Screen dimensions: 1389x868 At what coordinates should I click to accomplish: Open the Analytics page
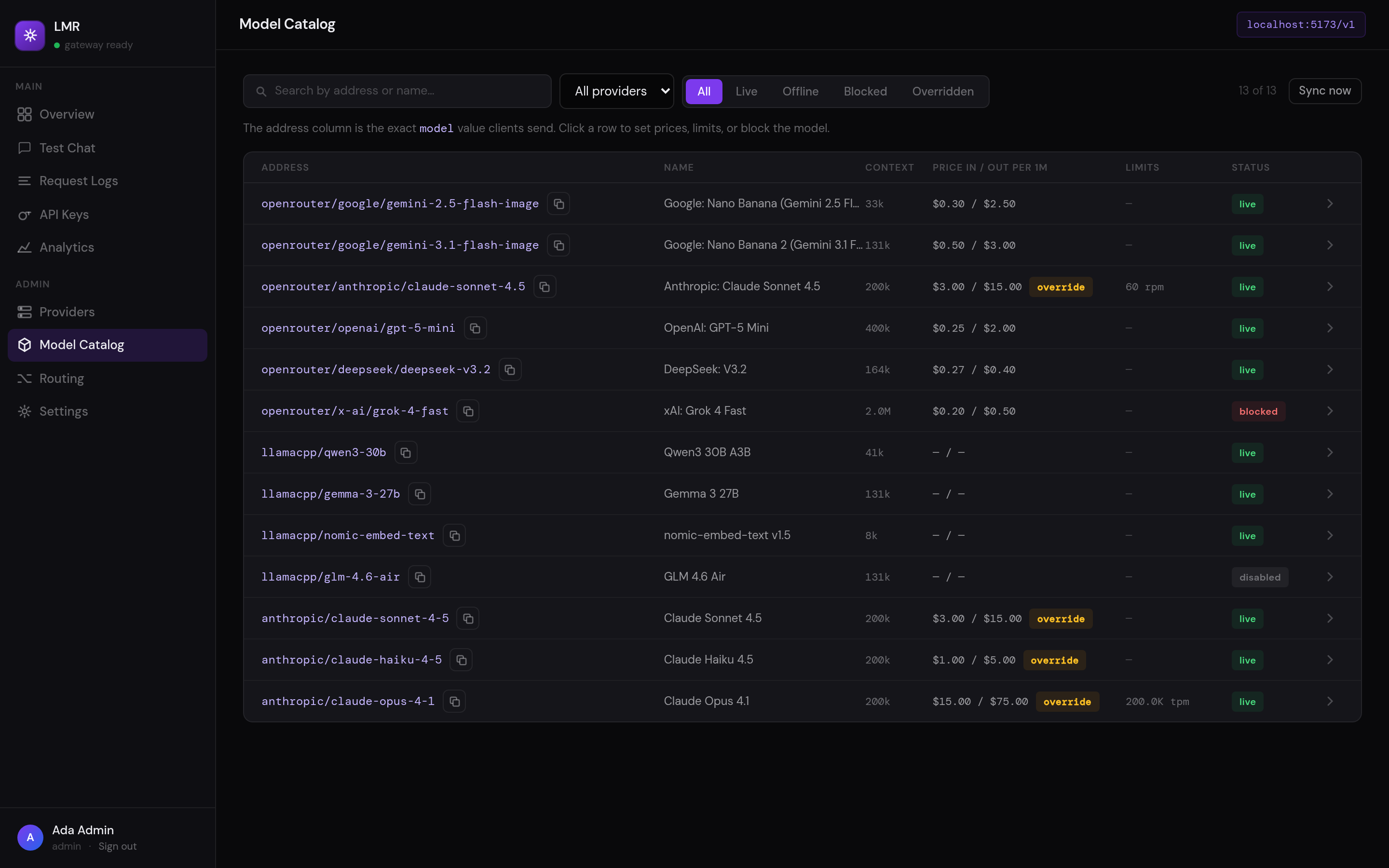tap(108, 247)
